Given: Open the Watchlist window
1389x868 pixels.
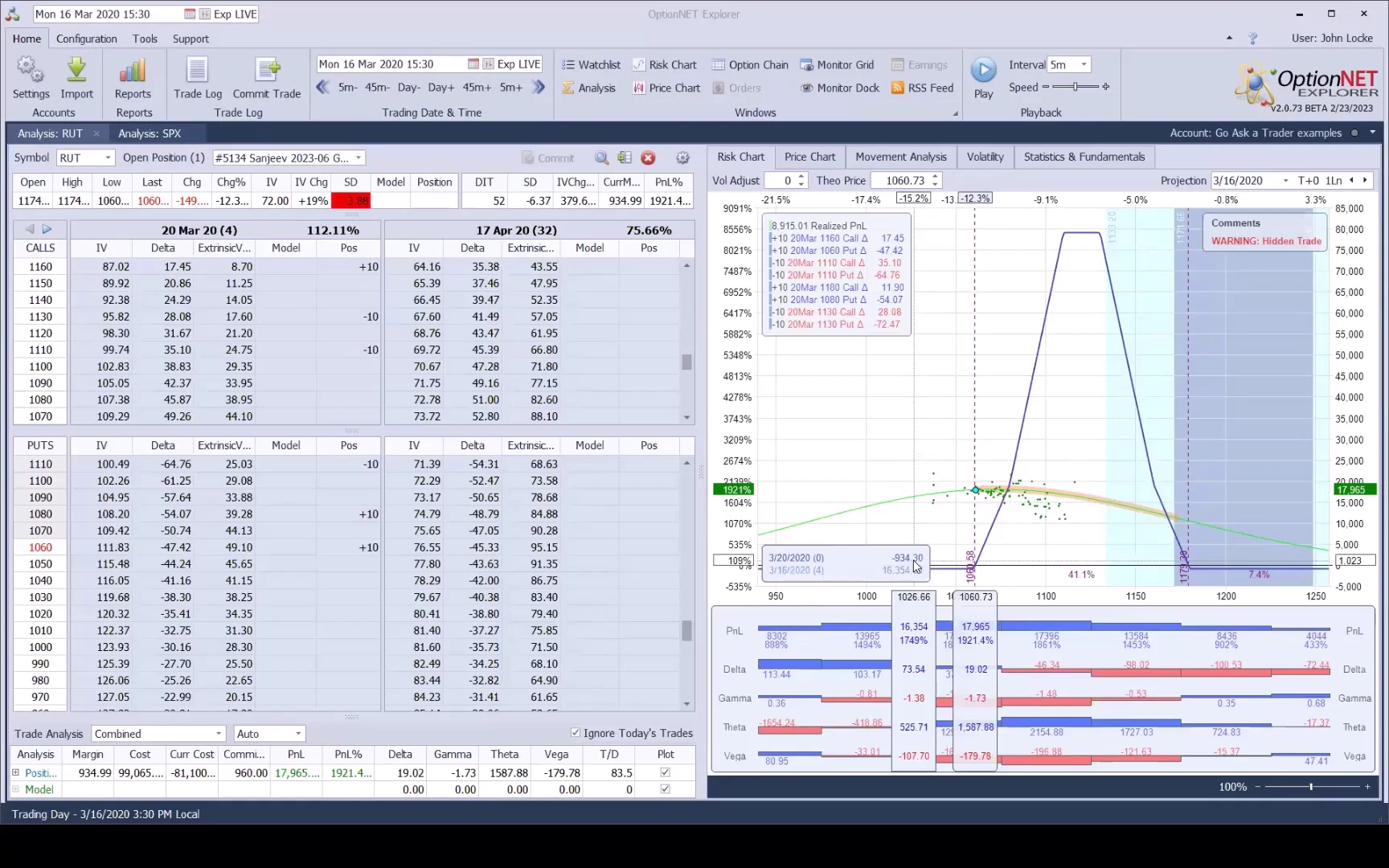Looking at the screenshot, I should pos(591,65).
